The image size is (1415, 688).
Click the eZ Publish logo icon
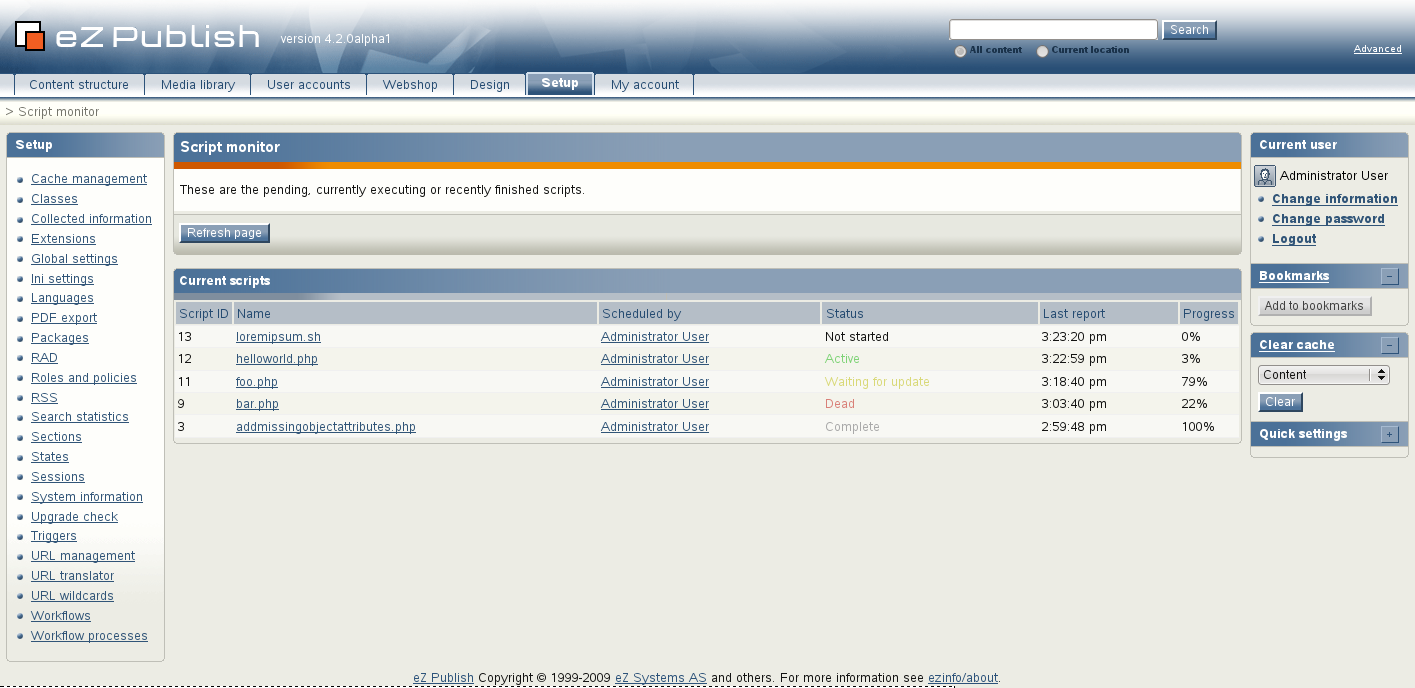[30, 35]
